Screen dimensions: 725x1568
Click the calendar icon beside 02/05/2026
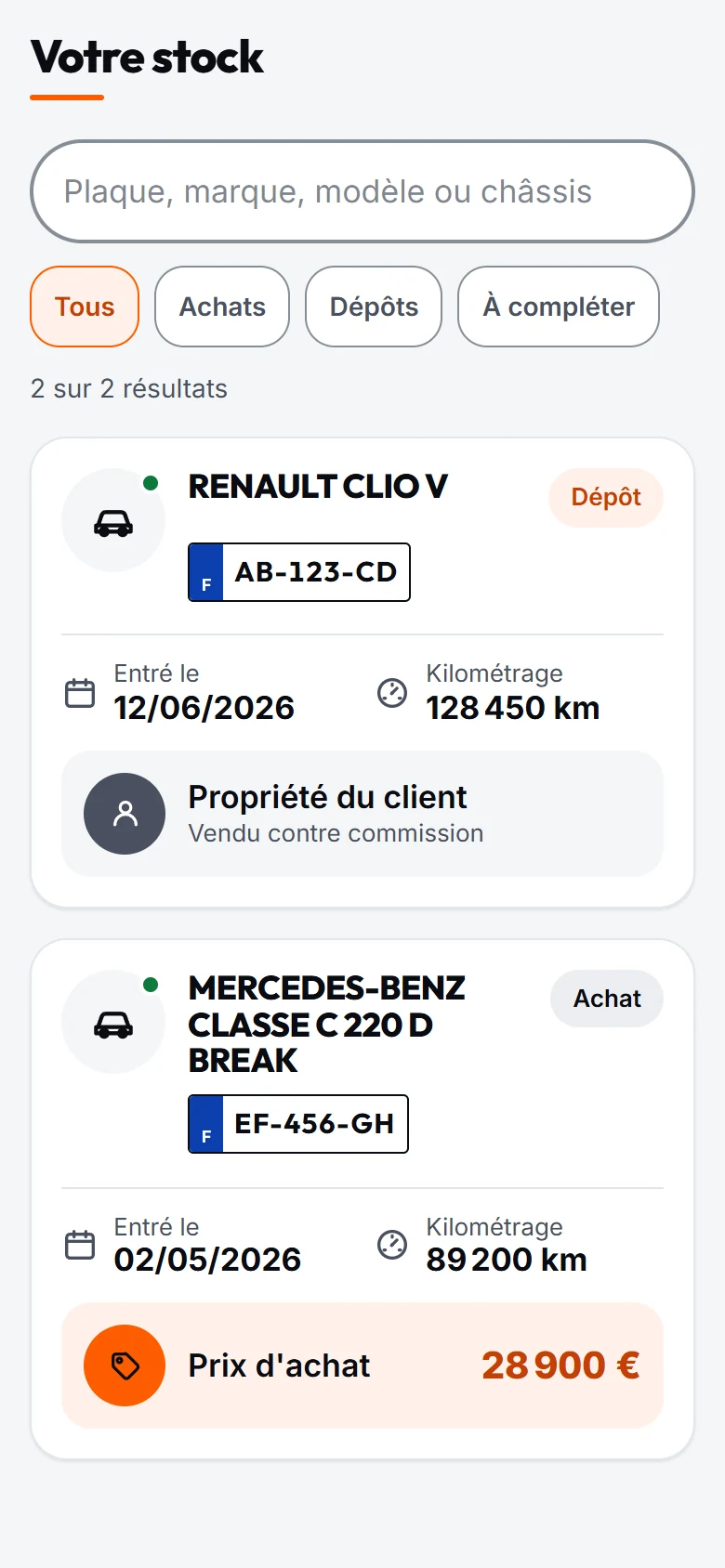pos(80,1245)
